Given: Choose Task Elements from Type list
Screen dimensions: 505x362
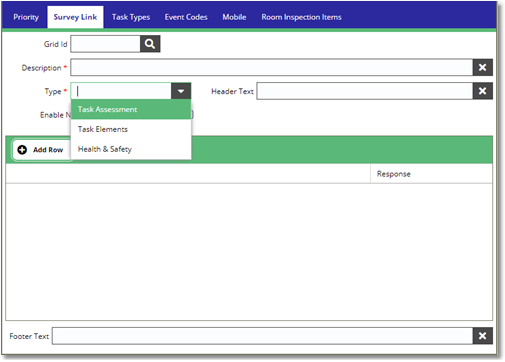Looking at the screenshot, I should pyautogui.click(x=131, y=129).
